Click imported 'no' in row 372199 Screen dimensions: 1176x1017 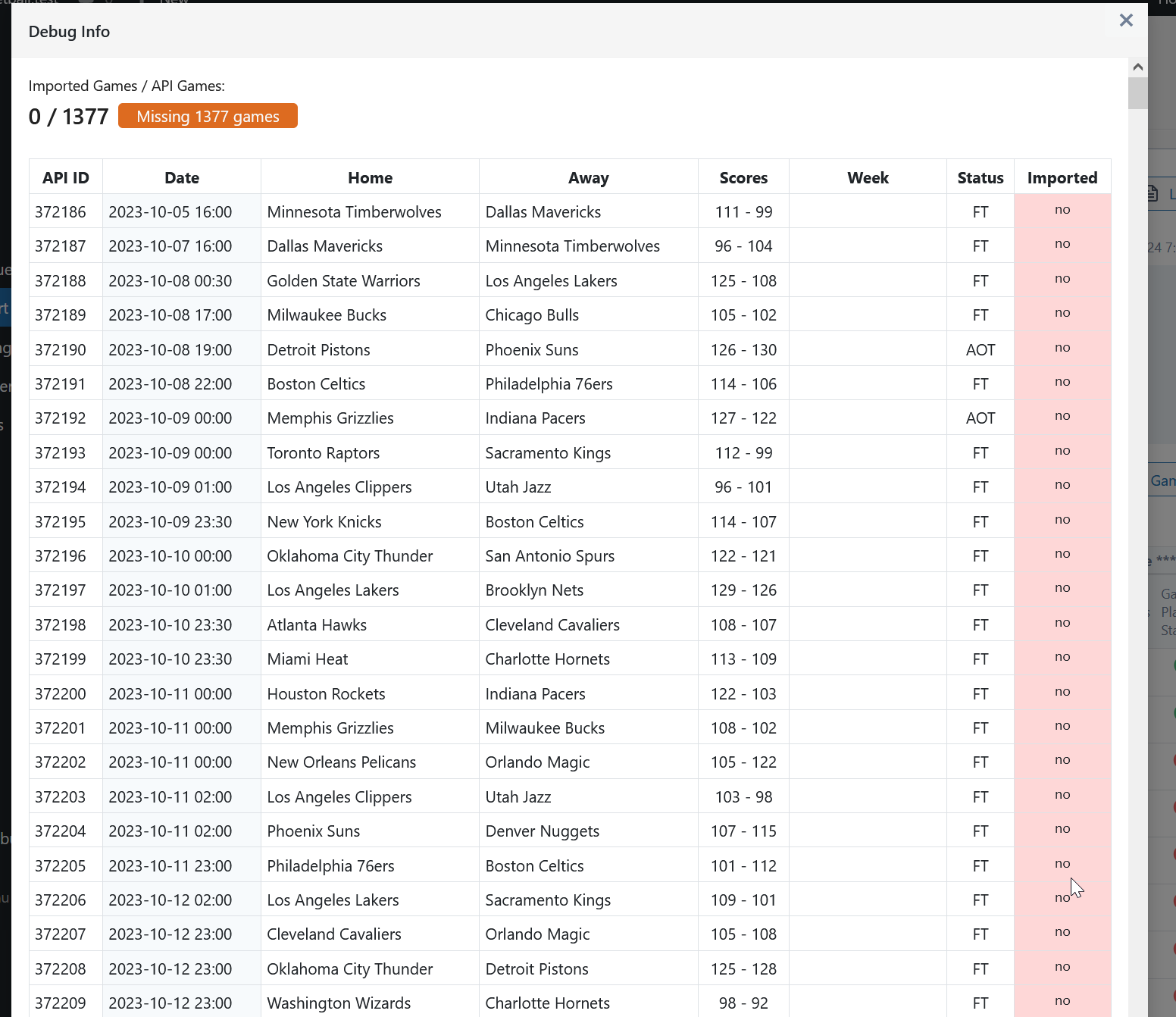point(1062,657)
